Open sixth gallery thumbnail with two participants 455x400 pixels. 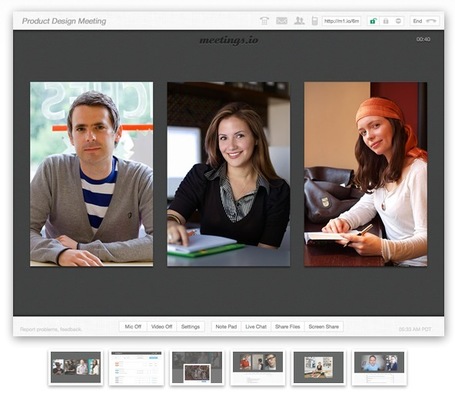(379, 367)
